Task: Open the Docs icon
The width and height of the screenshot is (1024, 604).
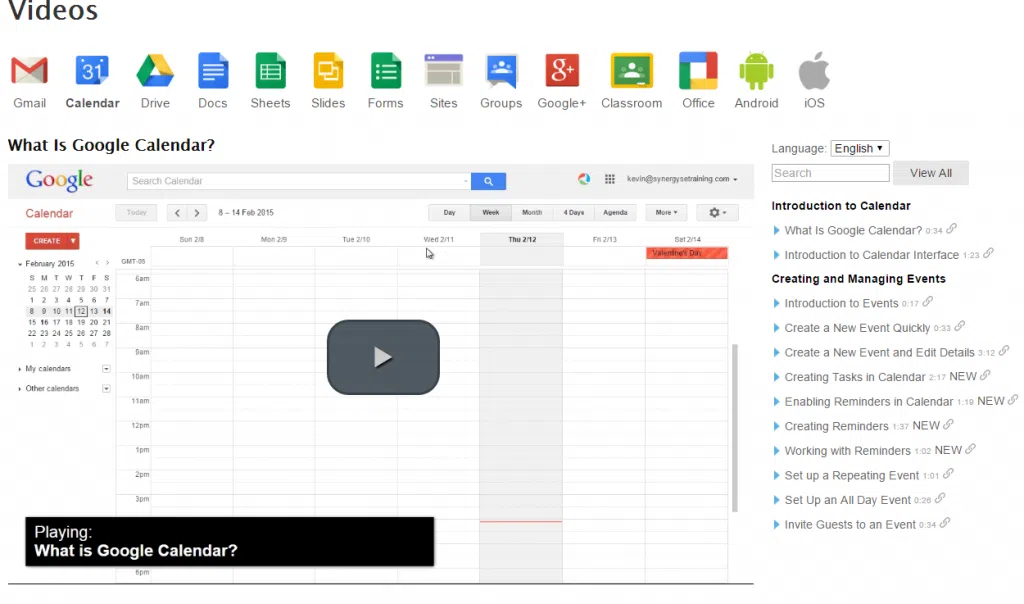Action: point(213,71)
